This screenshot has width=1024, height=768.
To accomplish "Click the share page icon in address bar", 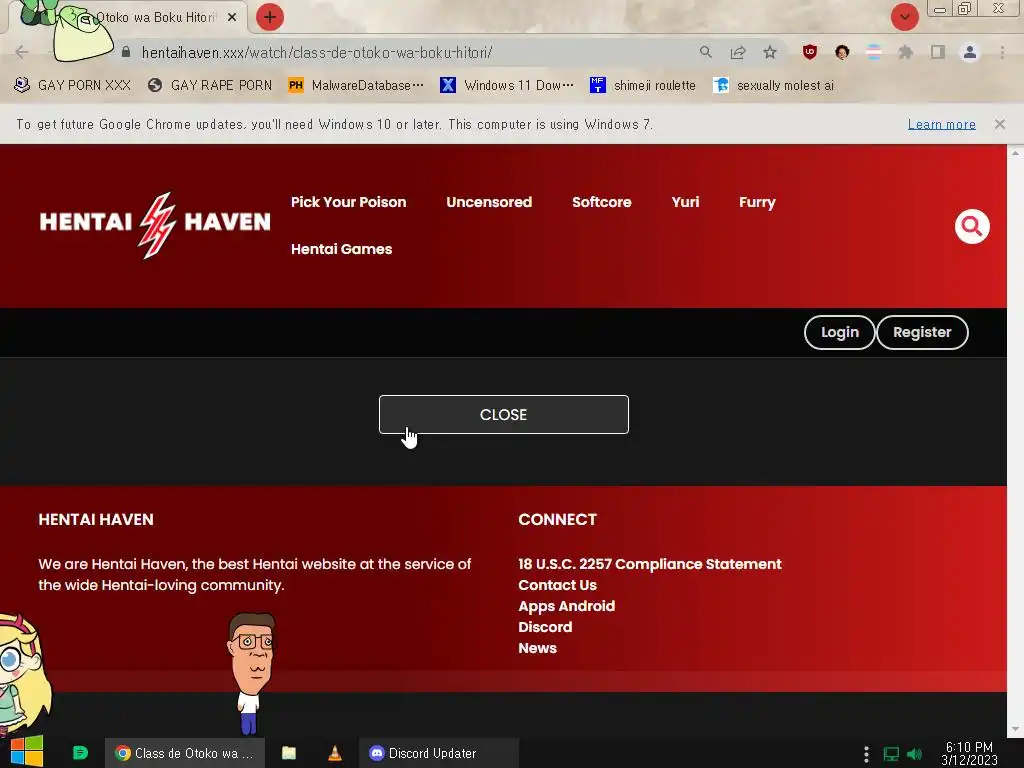I will tap(738, 52).
